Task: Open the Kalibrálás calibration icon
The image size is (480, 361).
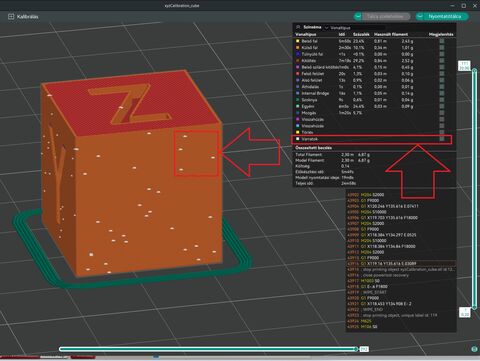Action: coord(11,16)
